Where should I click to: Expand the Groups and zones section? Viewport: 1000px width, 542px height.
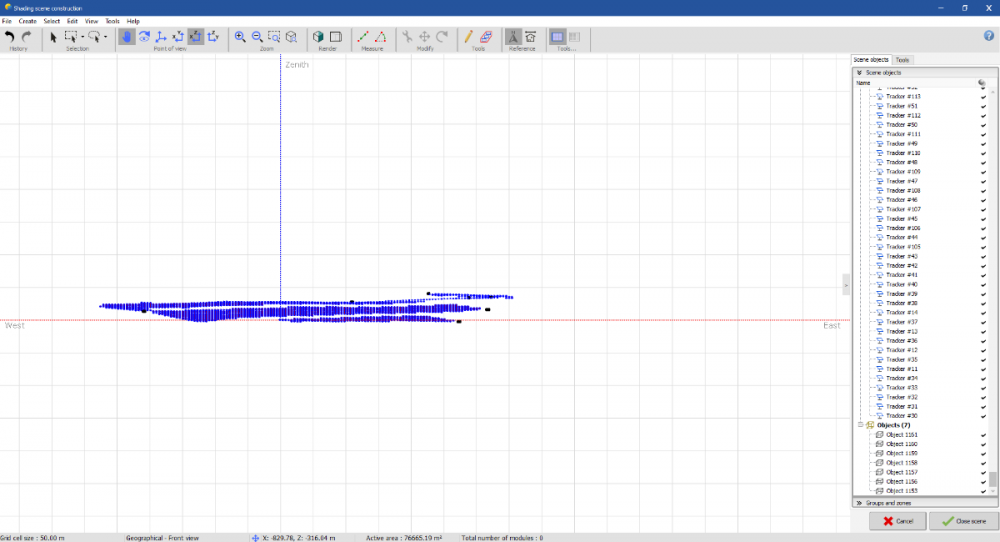tap(859, 503)
